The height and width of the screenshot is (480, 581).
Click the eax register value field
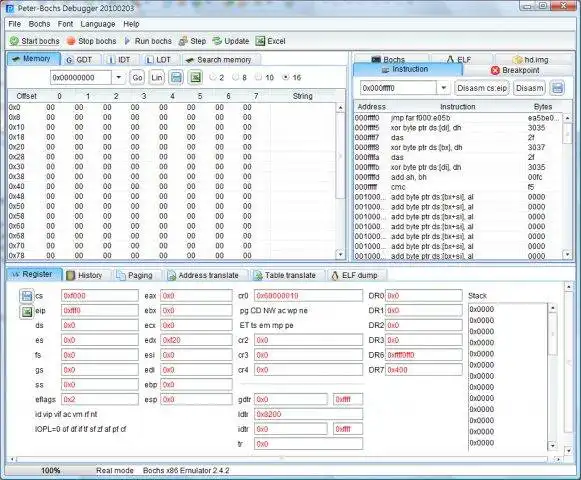pyautogui.click(x=196, y=296)
